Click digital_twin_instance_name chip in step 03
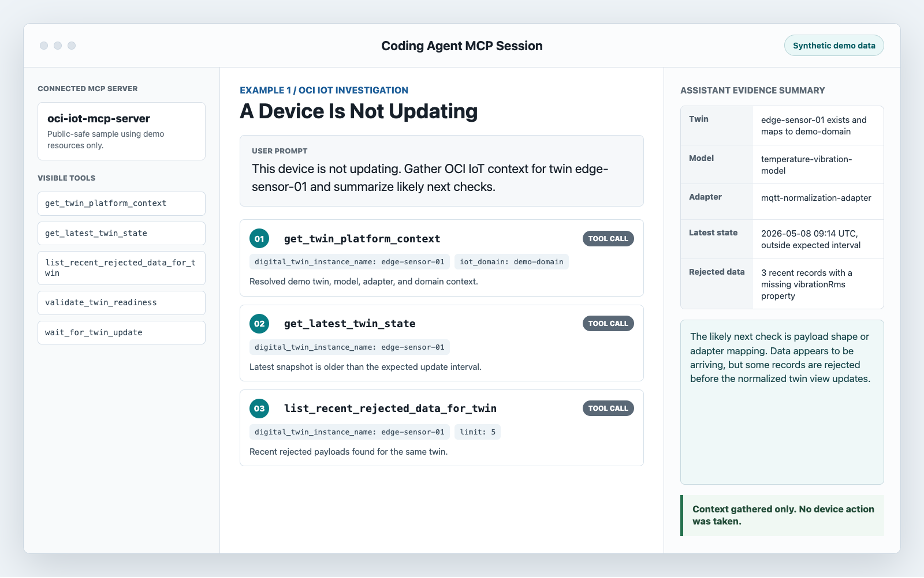The height and width of the screenshot is (578, 924). tap(349, 432)
